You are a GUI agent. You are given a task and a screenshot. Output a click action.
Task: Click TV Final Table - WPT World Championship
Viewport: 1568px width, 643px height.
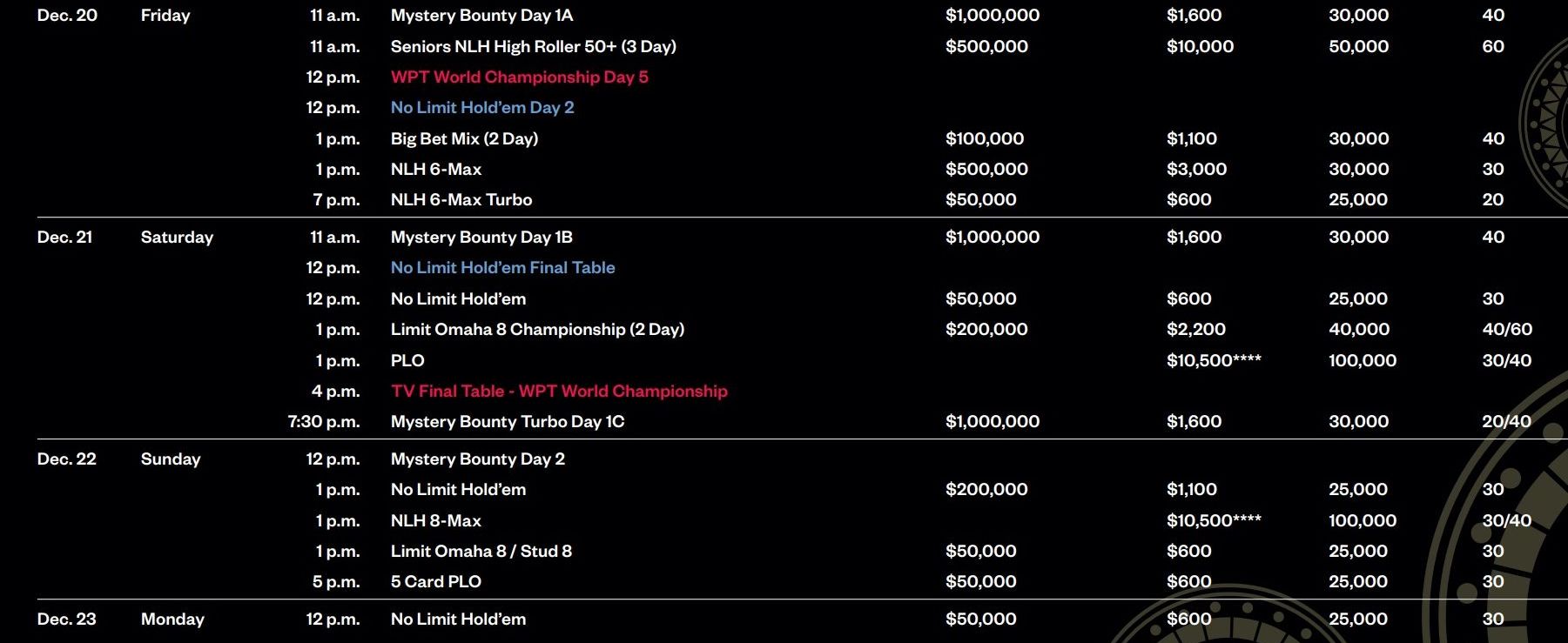tap(559, 392)
